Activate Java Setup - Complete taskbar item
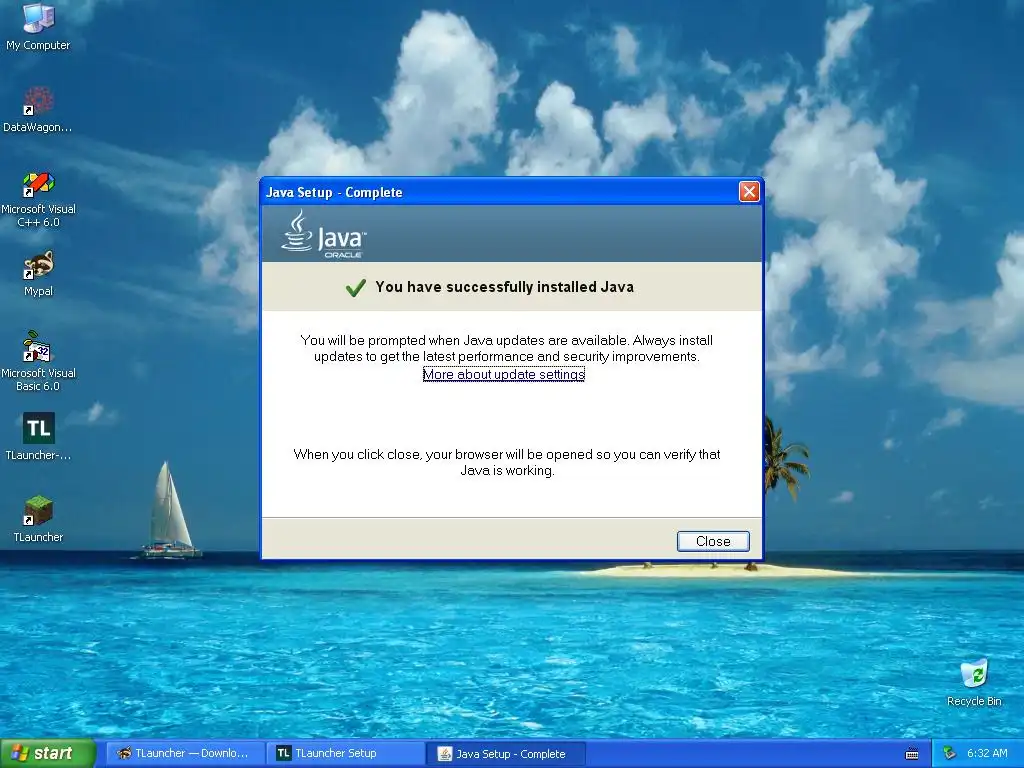Screen dimensions: 1024x768 pyautogui.click(x=506, y=754)
